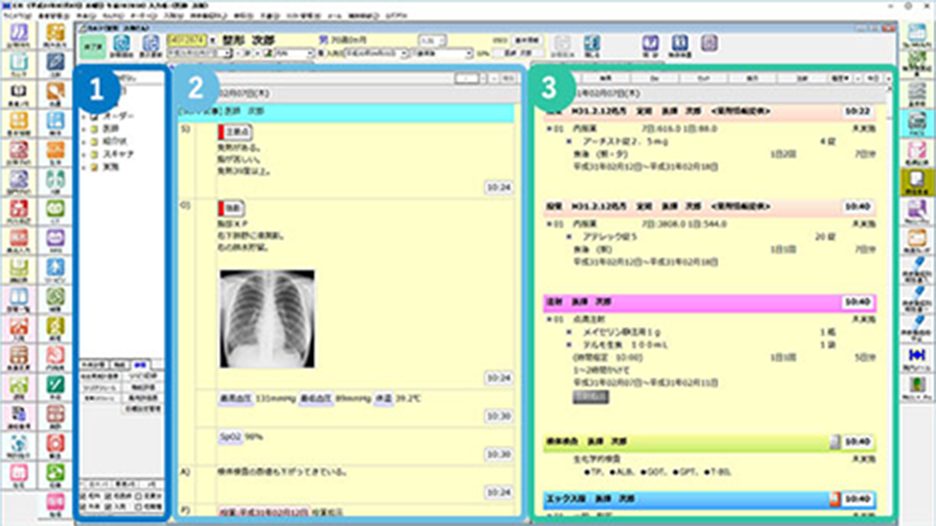Screen dimensions: 936x526
Task: Open the dropdown arrow beside the patient ID
Action: point(212,41)
